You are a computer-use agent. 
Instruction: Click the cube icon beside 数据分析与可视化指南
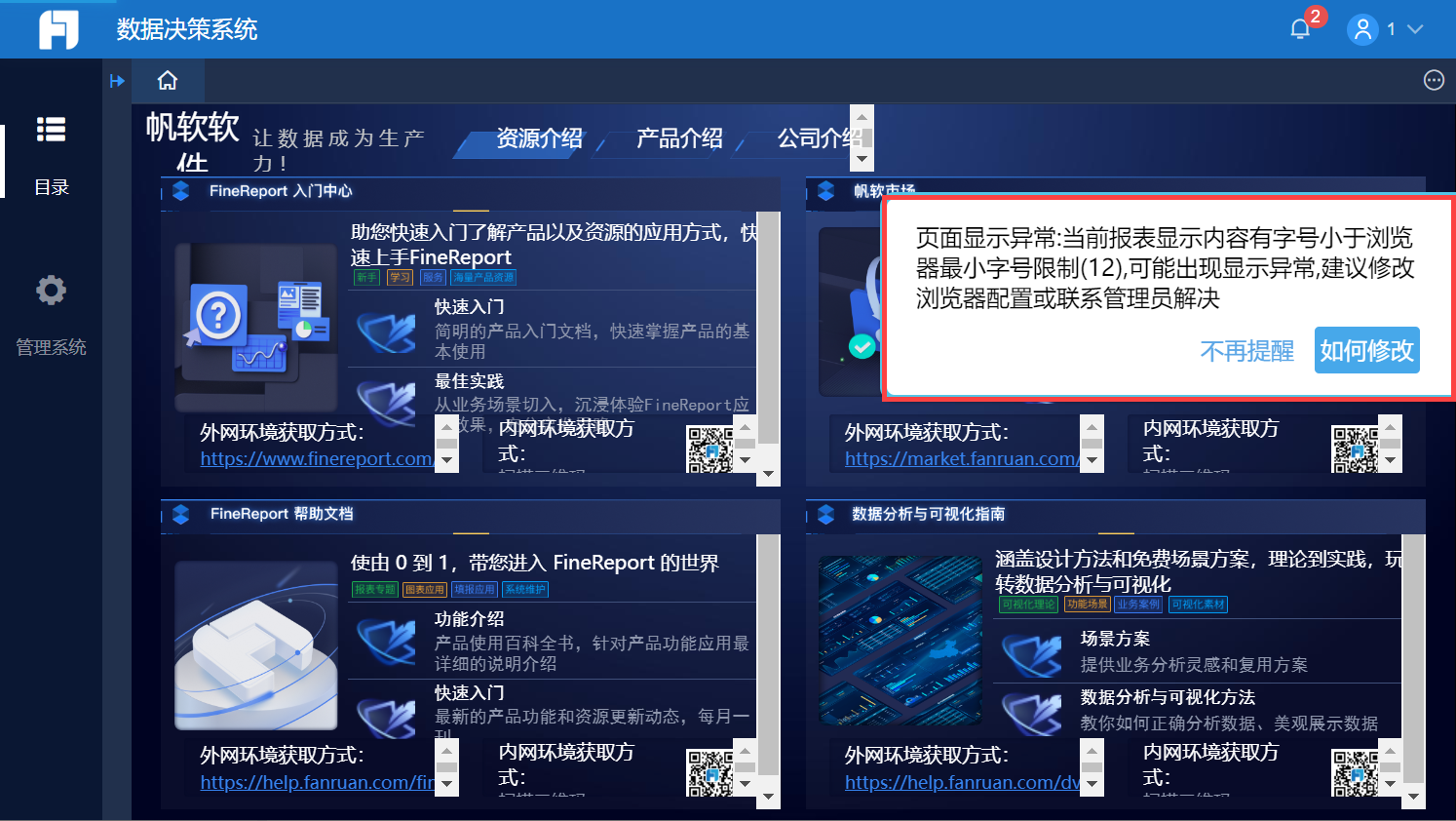(x=825, y=514)
